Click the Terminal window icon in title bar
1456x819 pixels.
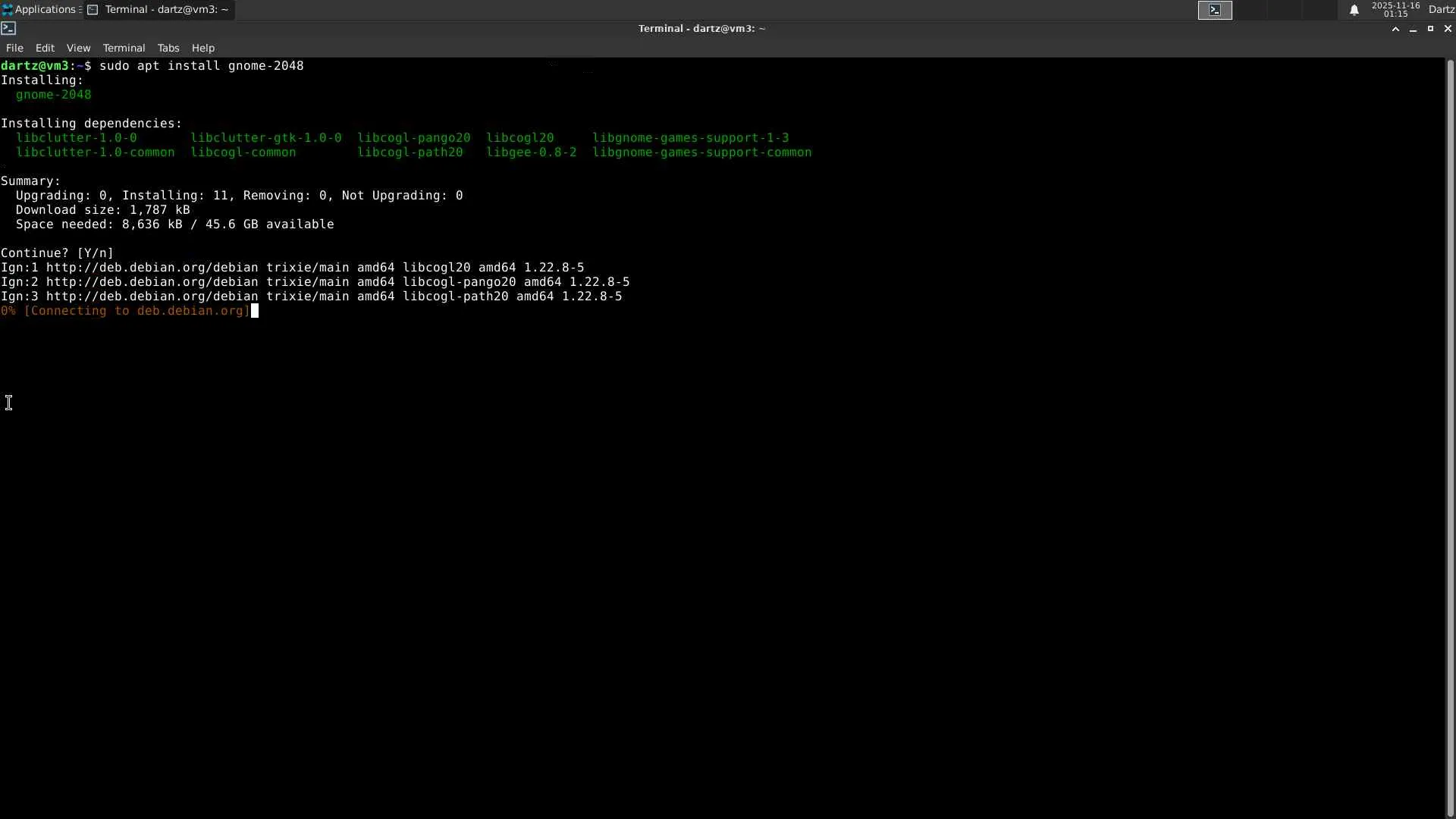click(x=8, y=28)
